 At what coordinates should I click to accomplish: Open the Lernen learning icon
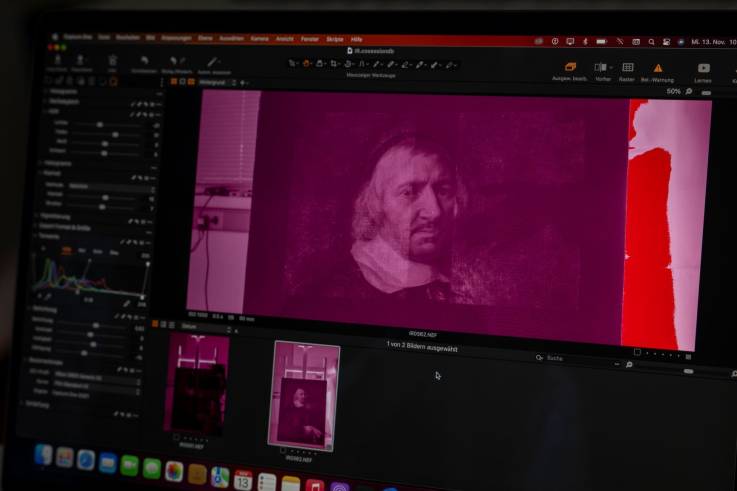(x=703, y=68)
